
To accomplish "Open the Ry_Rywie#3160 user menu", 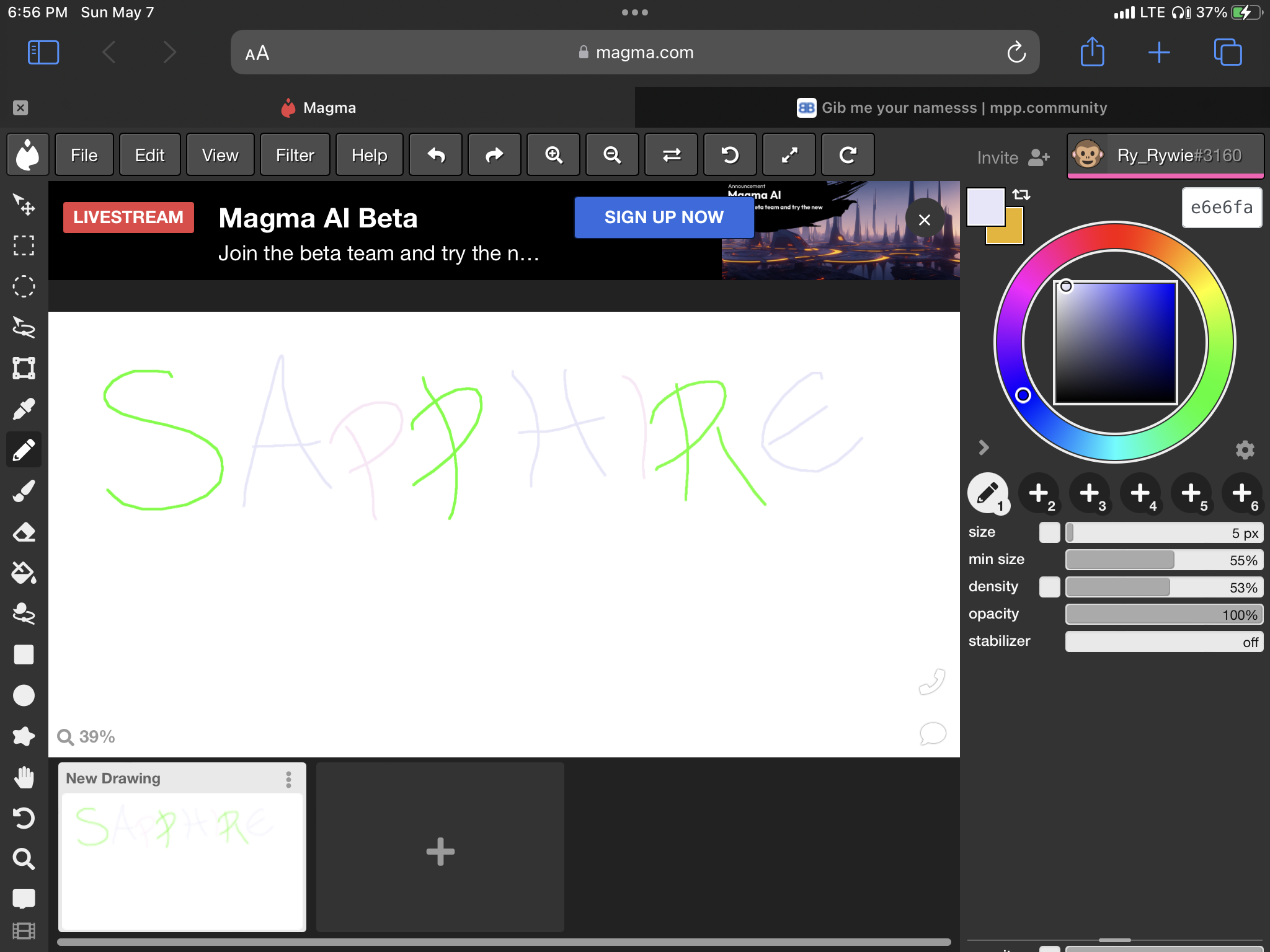I will coord(1165,156).
